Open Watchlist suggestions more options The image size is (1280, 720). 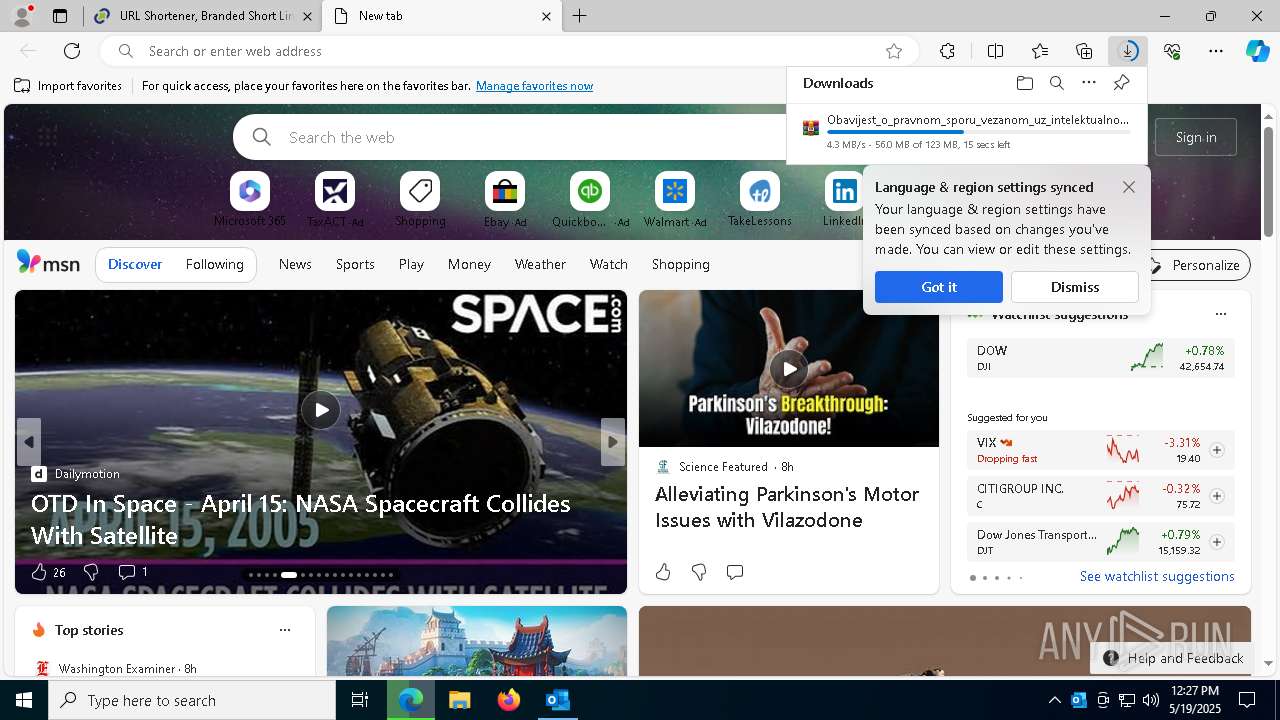(x=1220, y=314)
